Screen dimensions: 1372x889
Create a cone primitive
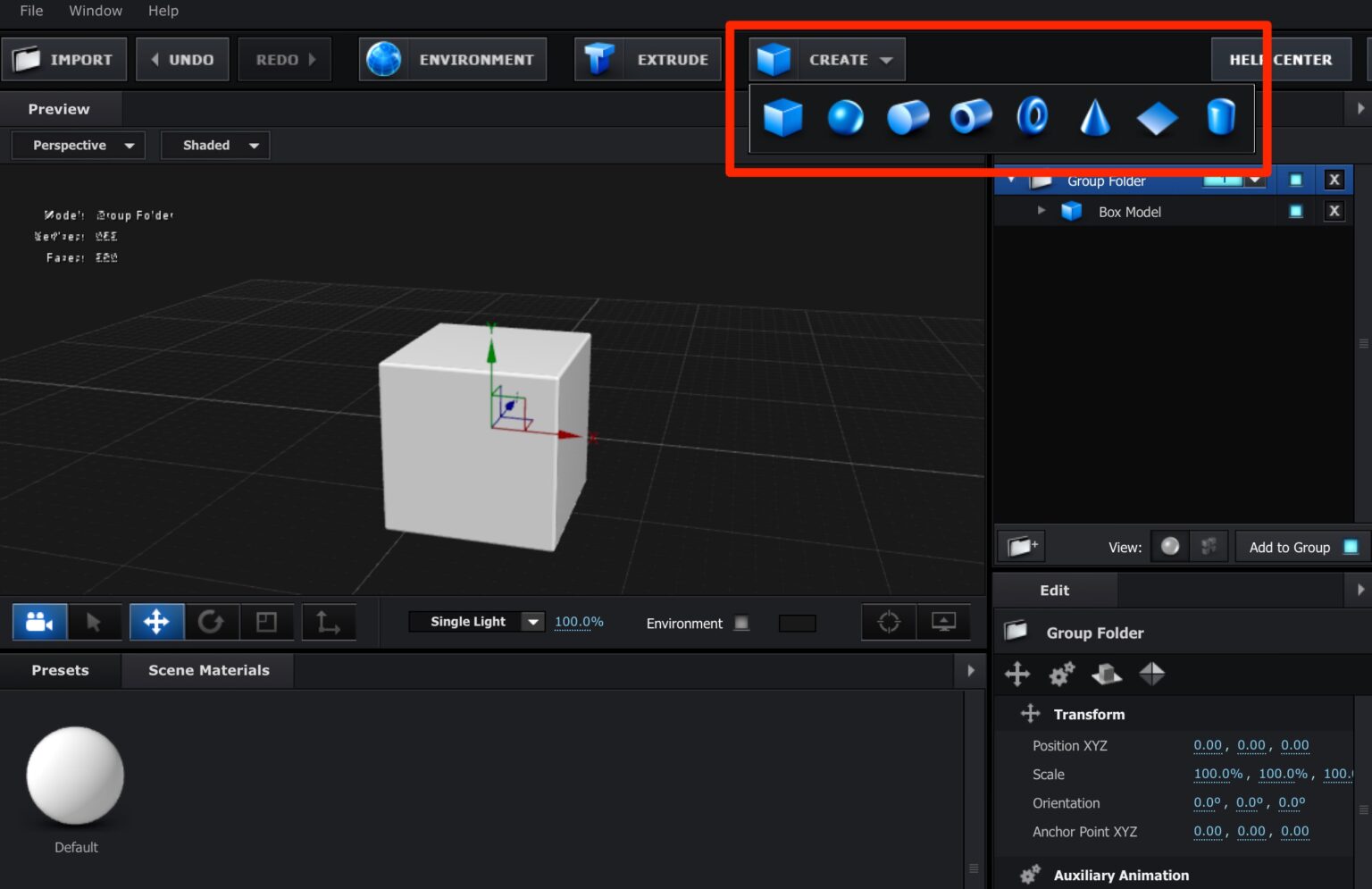pos(1094,117)
